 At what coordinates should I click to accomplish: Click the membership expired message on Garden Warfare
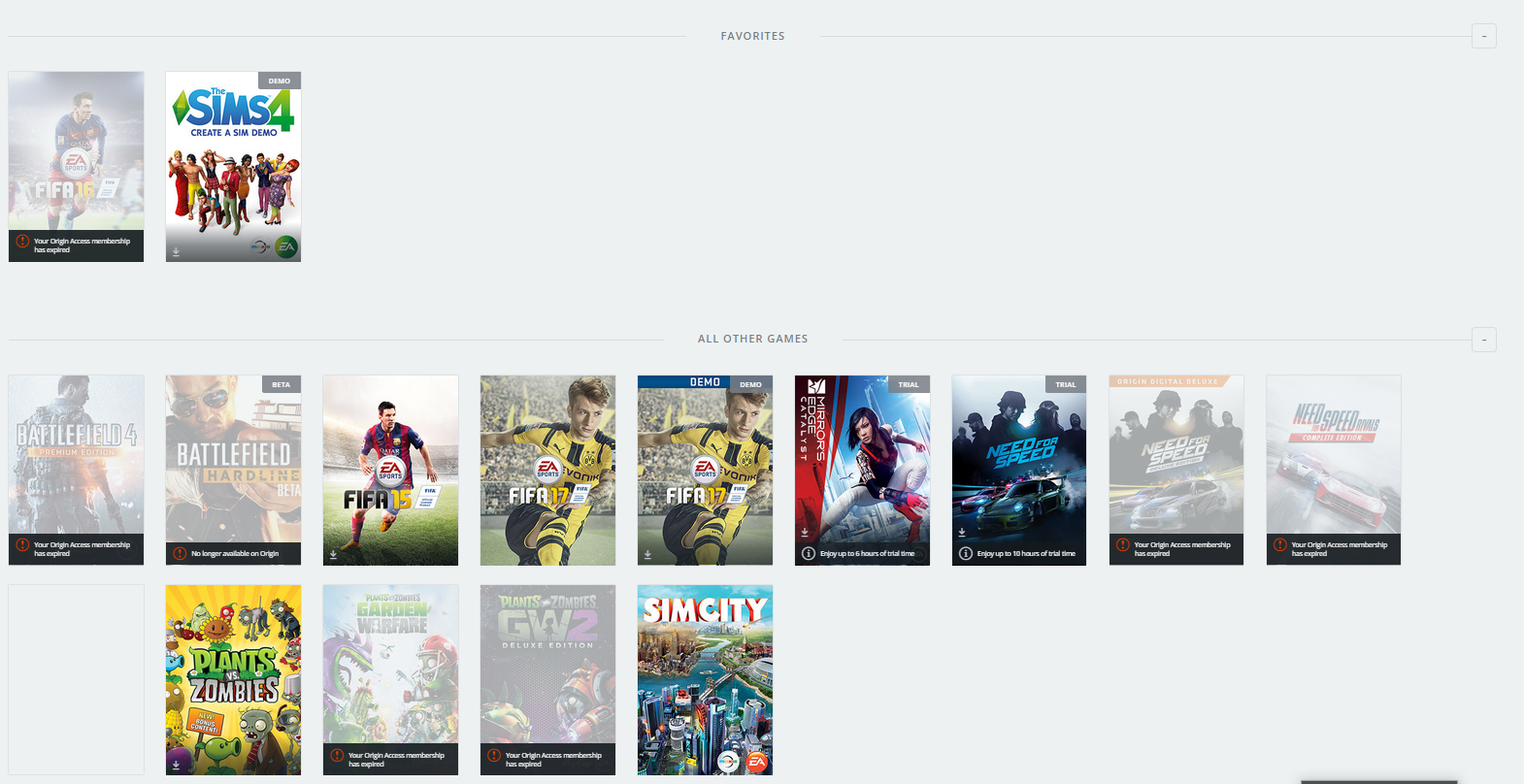(396, 760)
